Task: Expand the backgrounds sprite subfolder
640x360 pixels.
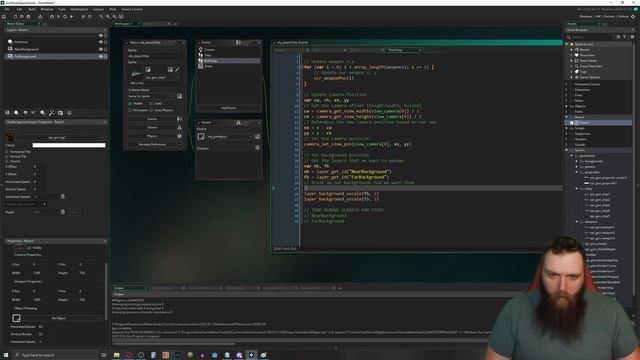Action: [577, 161]
